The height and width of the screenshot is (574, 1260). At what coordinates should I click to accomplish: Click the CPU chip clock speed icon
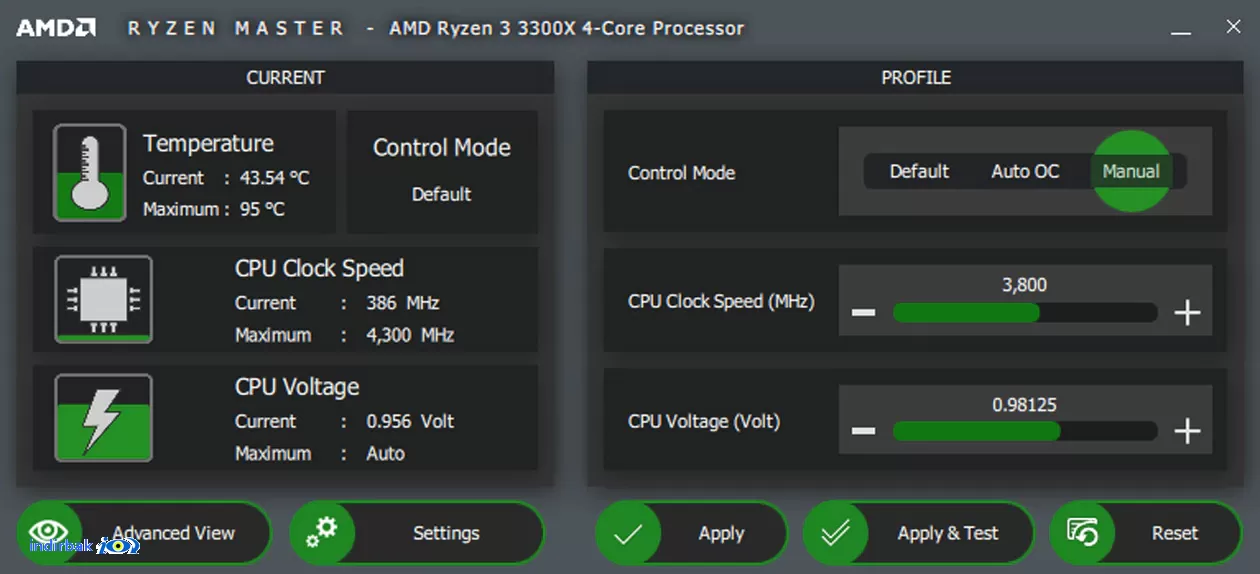103,299
